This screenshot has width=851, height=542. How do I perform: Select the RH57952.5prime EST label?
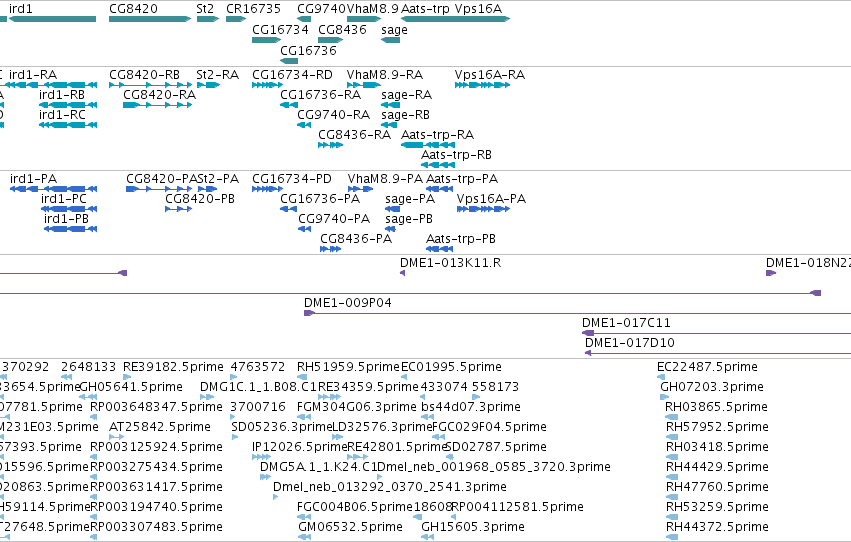(x=717, y=427)
